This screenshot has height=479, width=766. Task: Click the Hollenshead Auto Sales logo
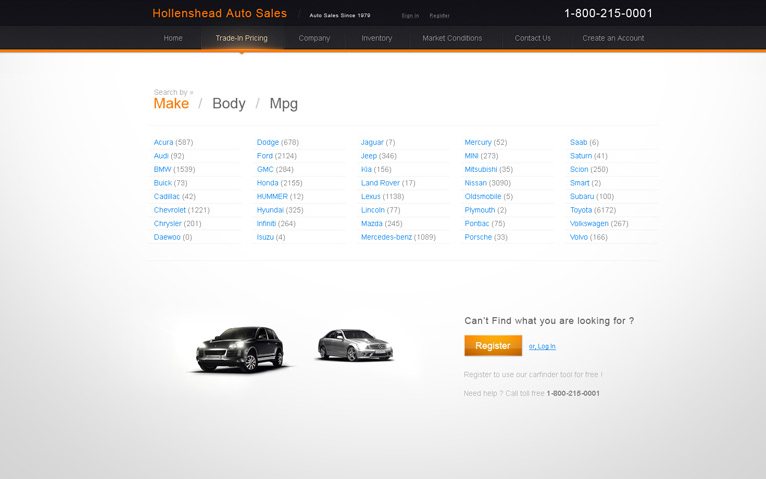tap(219, 13)
